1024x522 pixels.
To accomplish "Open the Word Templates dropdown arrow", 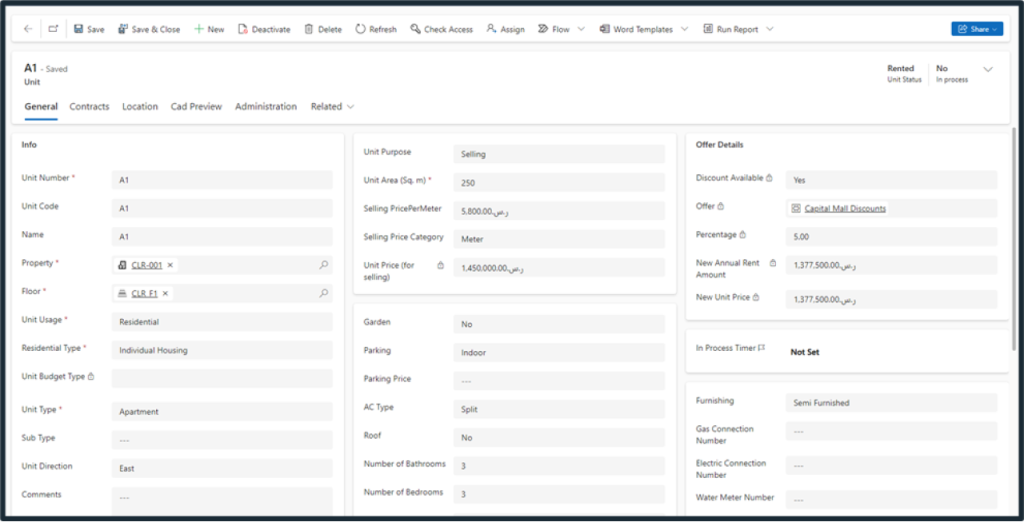I will point(684,29).
